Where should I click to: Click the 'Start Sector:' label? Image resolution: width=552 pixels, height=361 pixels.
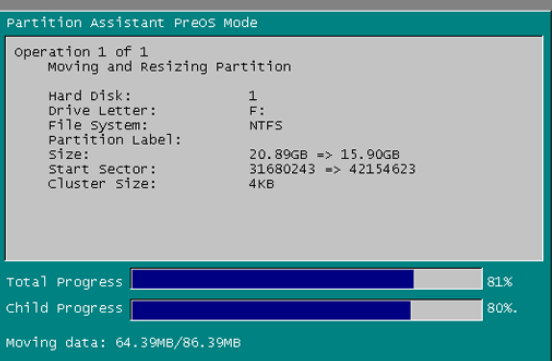(x=102, y=169)
